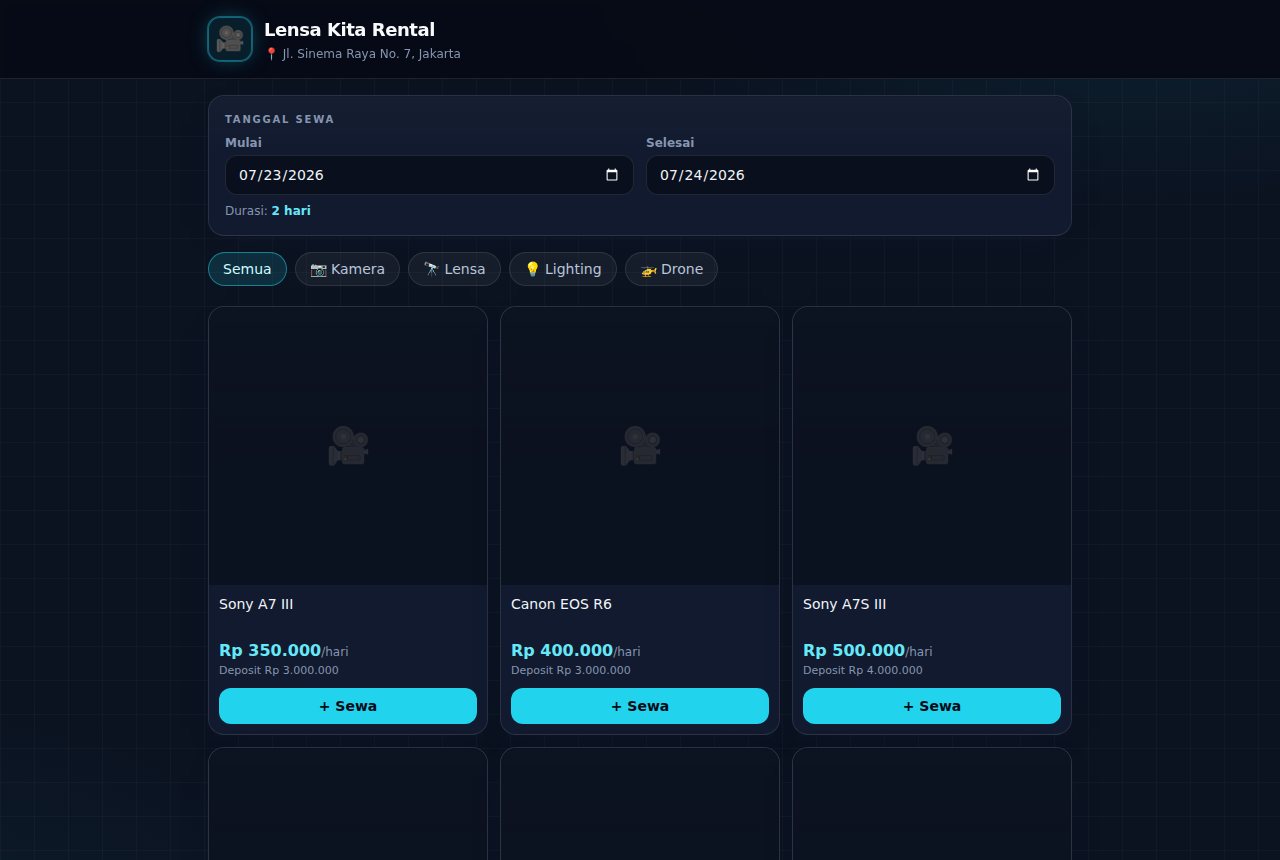This screenshot has height=860, width=1280.
Task: Select the Semua filter chip
Action: coord(247,269)
